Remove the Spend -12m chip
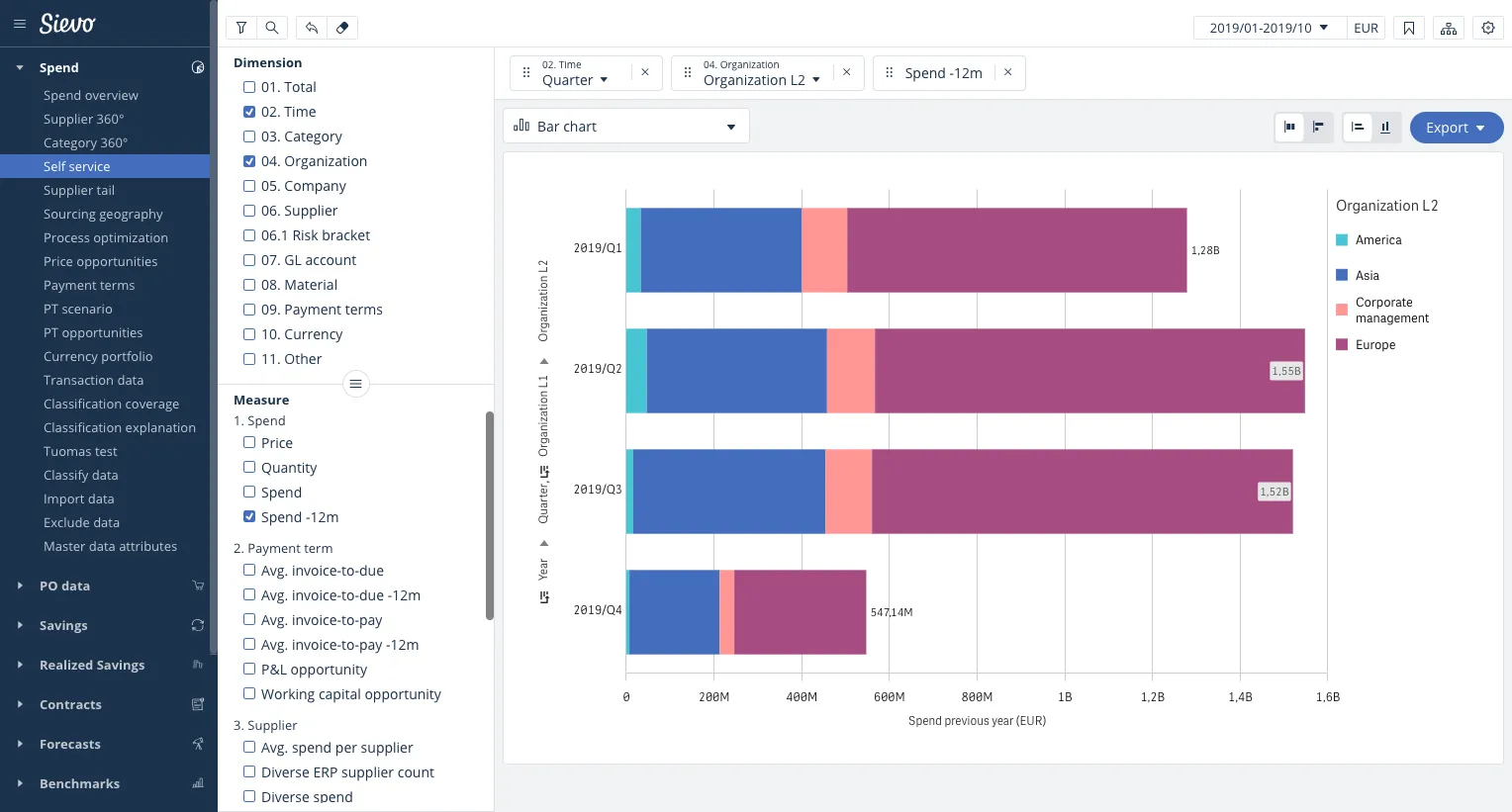The image size is (1512, 812). 1008,72
